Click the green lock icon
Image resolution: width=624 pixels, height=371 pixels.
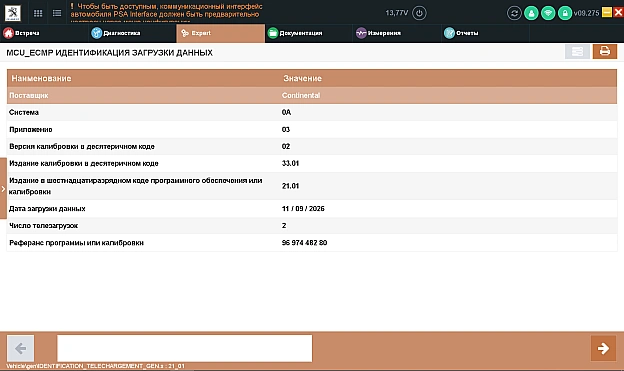[x=565, y=13]
